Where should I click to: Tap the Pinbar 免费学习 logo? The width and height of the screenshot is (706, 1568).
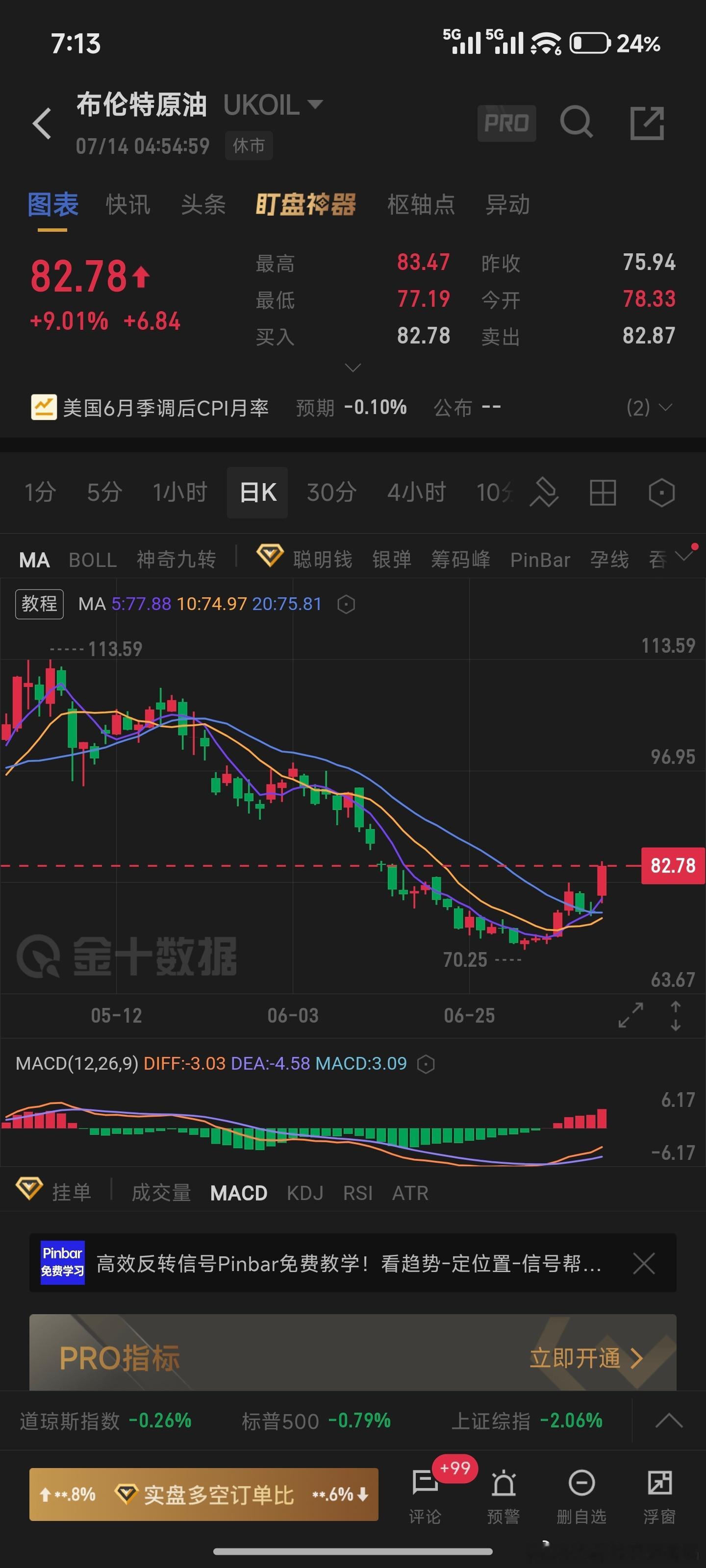coord(63,1262)
